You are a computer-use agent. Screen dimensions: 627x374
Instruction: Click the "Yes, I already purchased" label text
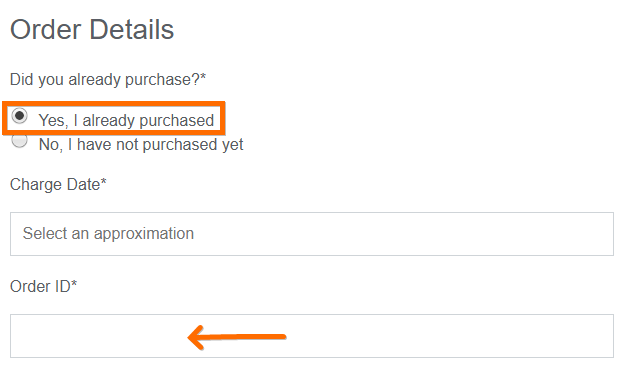click(126, 120)
